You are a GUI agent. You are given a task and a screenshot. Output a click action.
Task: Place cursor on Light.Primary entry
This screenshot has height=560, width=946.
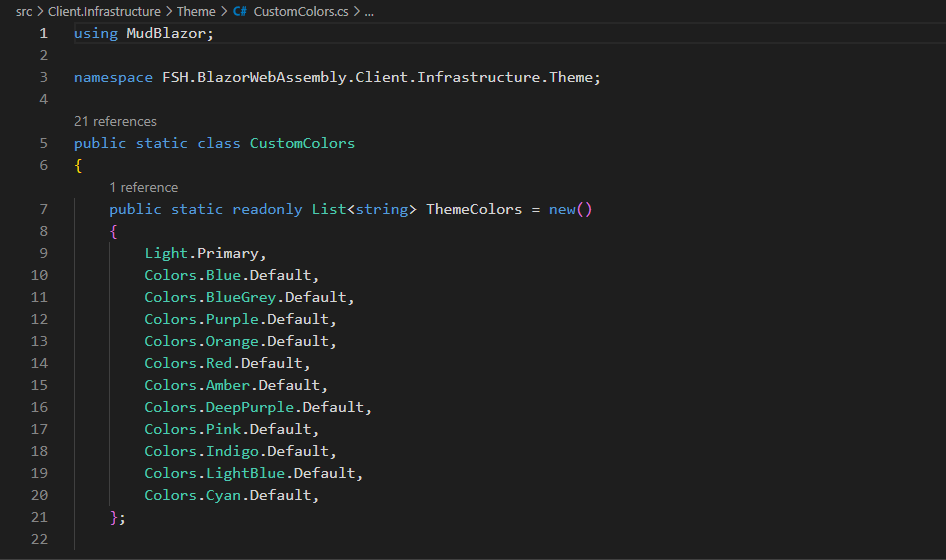[205, 253]
